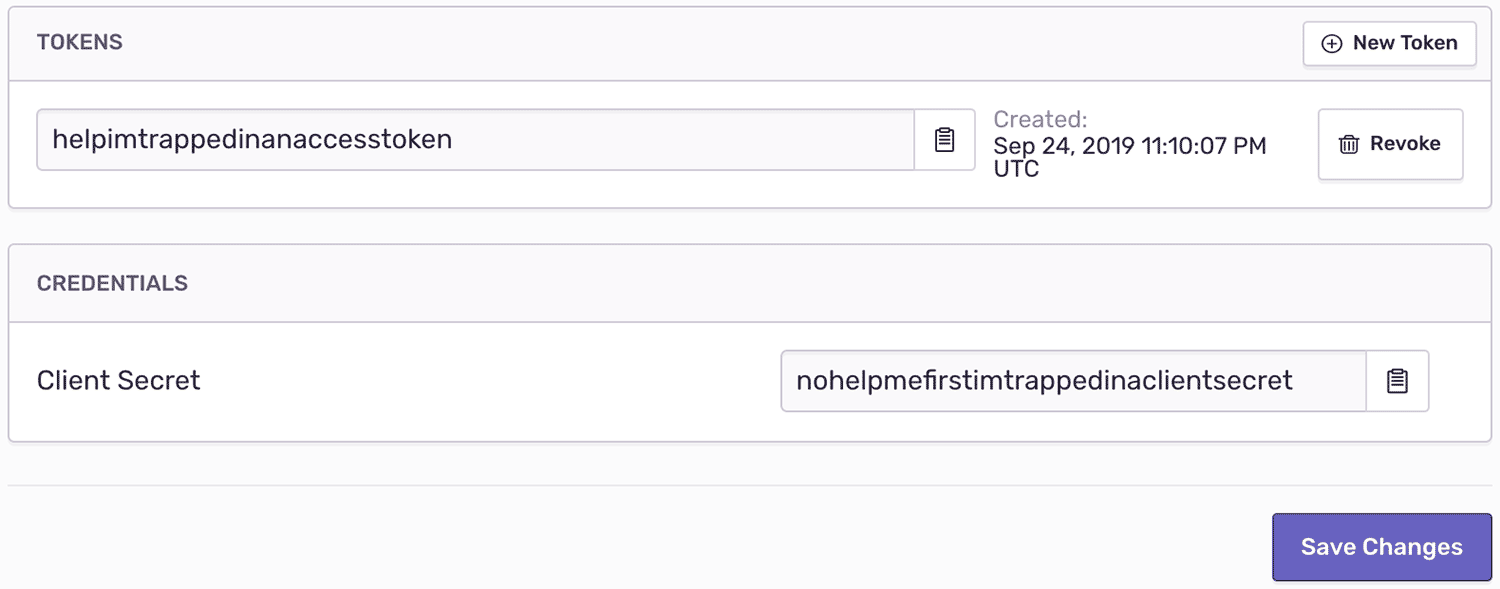Copy the access token with clipboard icon

[944, 140]
